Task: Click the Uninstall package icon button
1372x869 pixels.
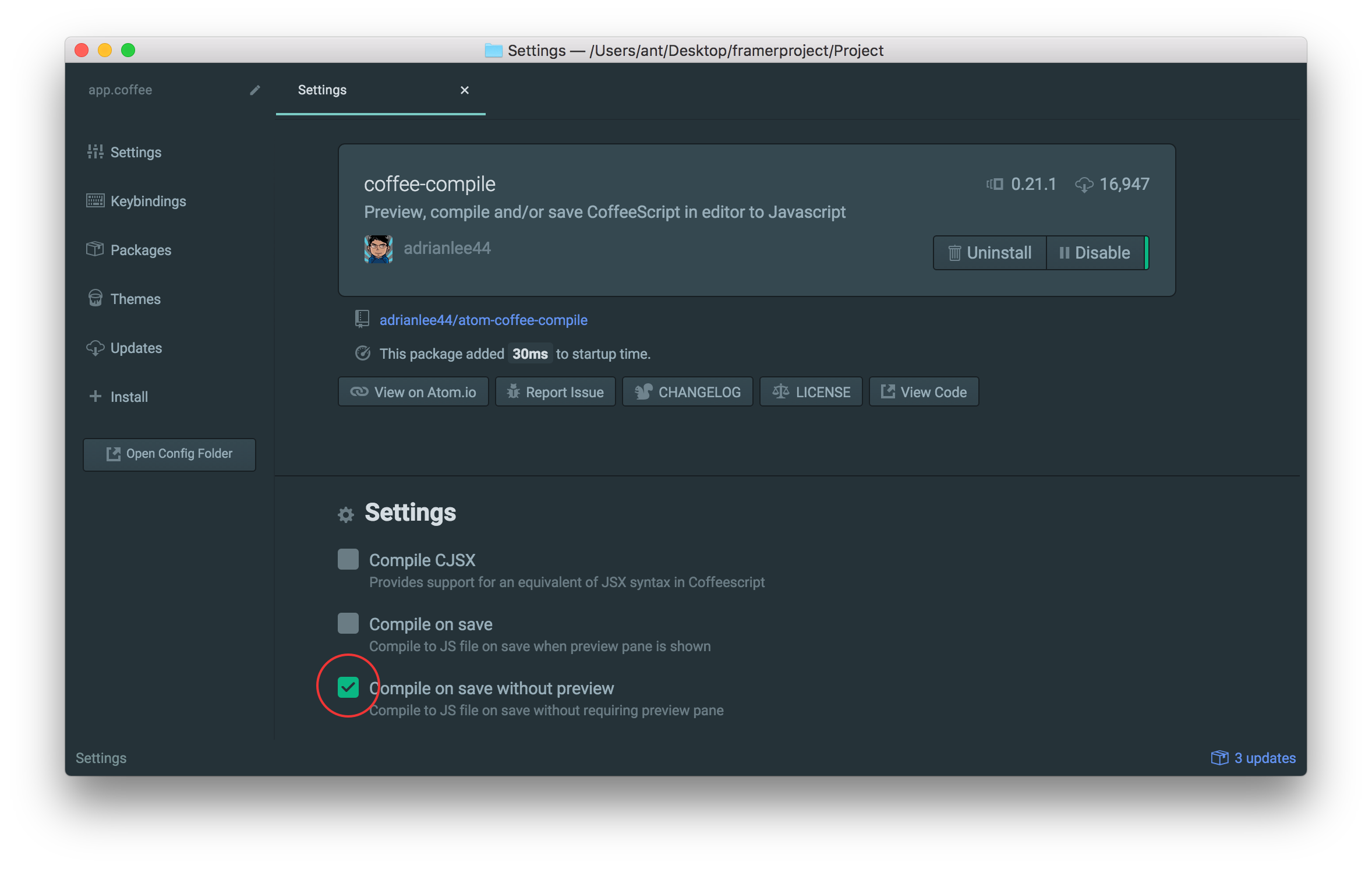Action: [x=989, y=252]
